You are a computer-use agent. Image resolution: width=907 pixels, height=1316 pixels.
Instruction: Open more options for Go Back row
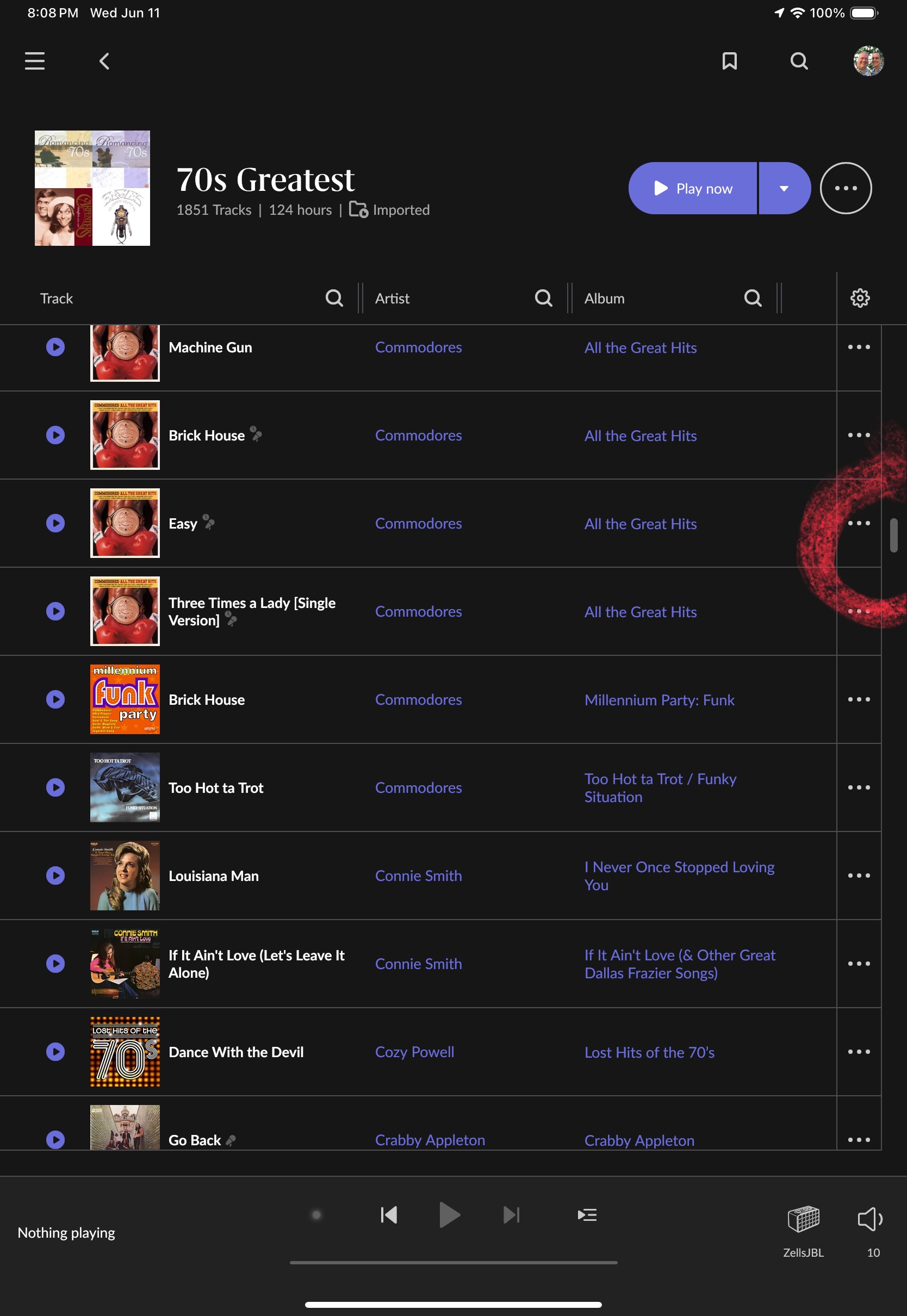click(859, 1139)
